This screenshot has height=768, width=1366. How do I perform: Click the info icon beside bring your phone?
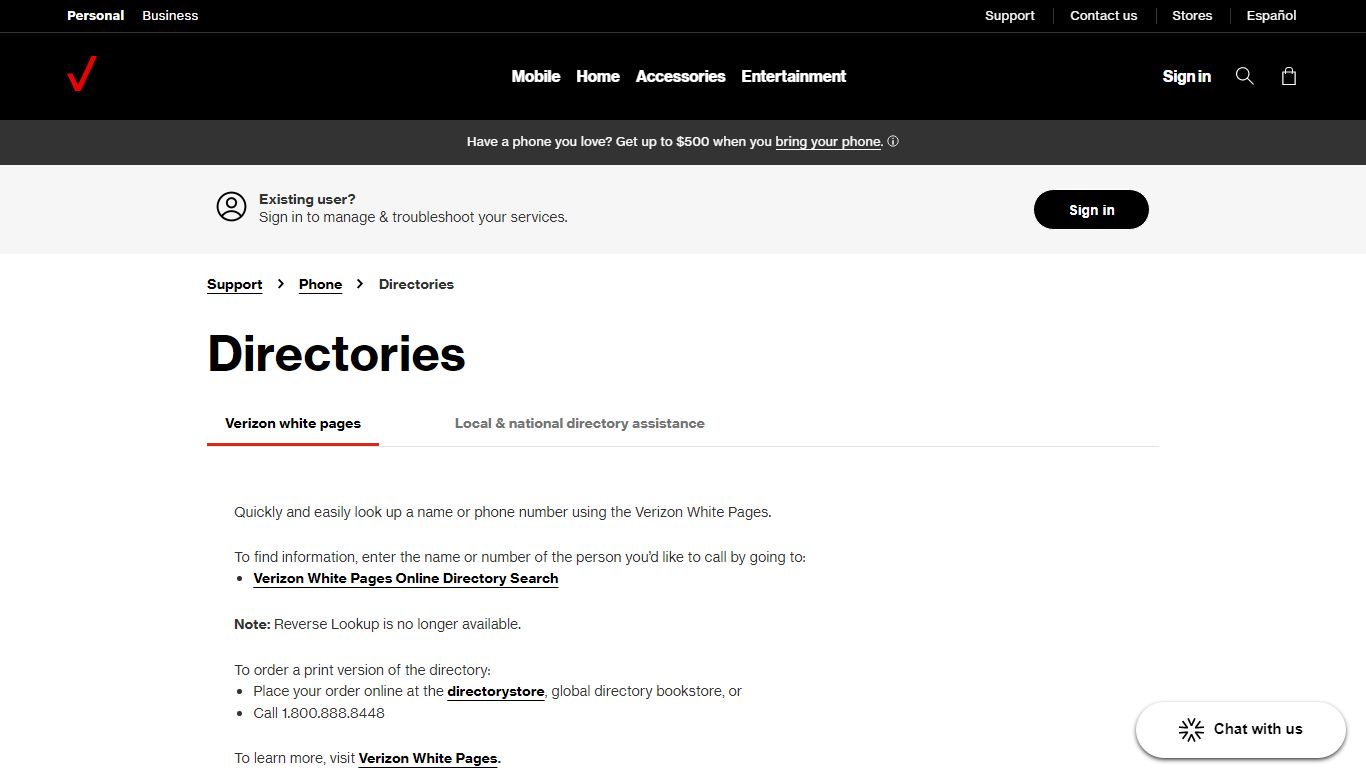(x=893, y=142)
